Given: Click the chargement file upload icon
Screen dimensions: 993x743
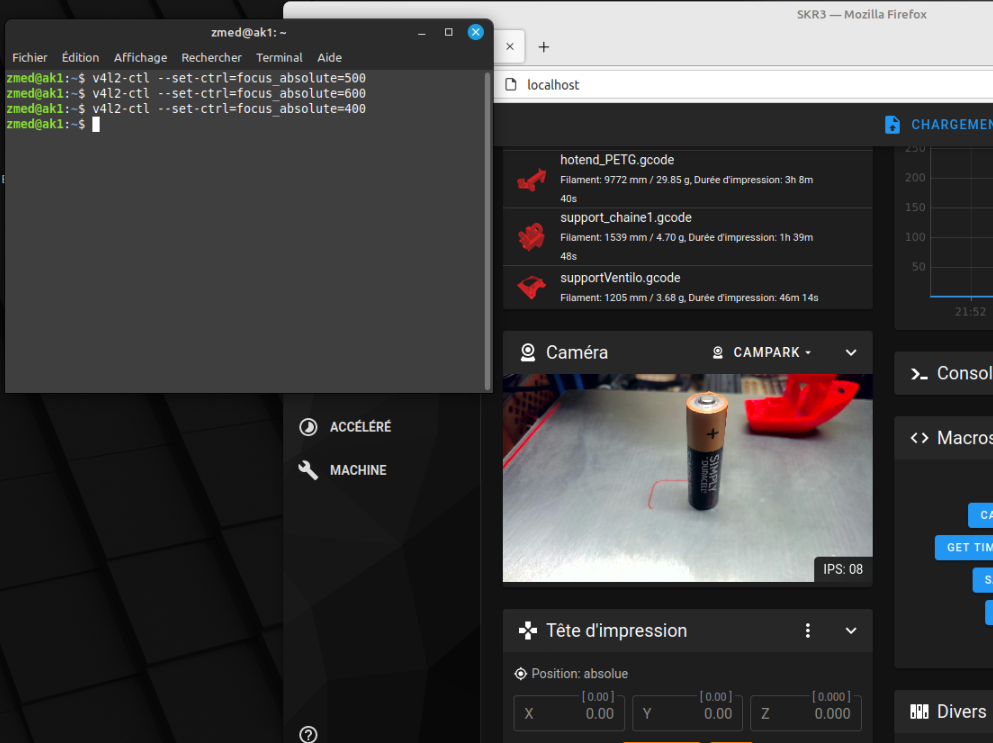Looking at the screenshot, I should (x=892, y=125).
